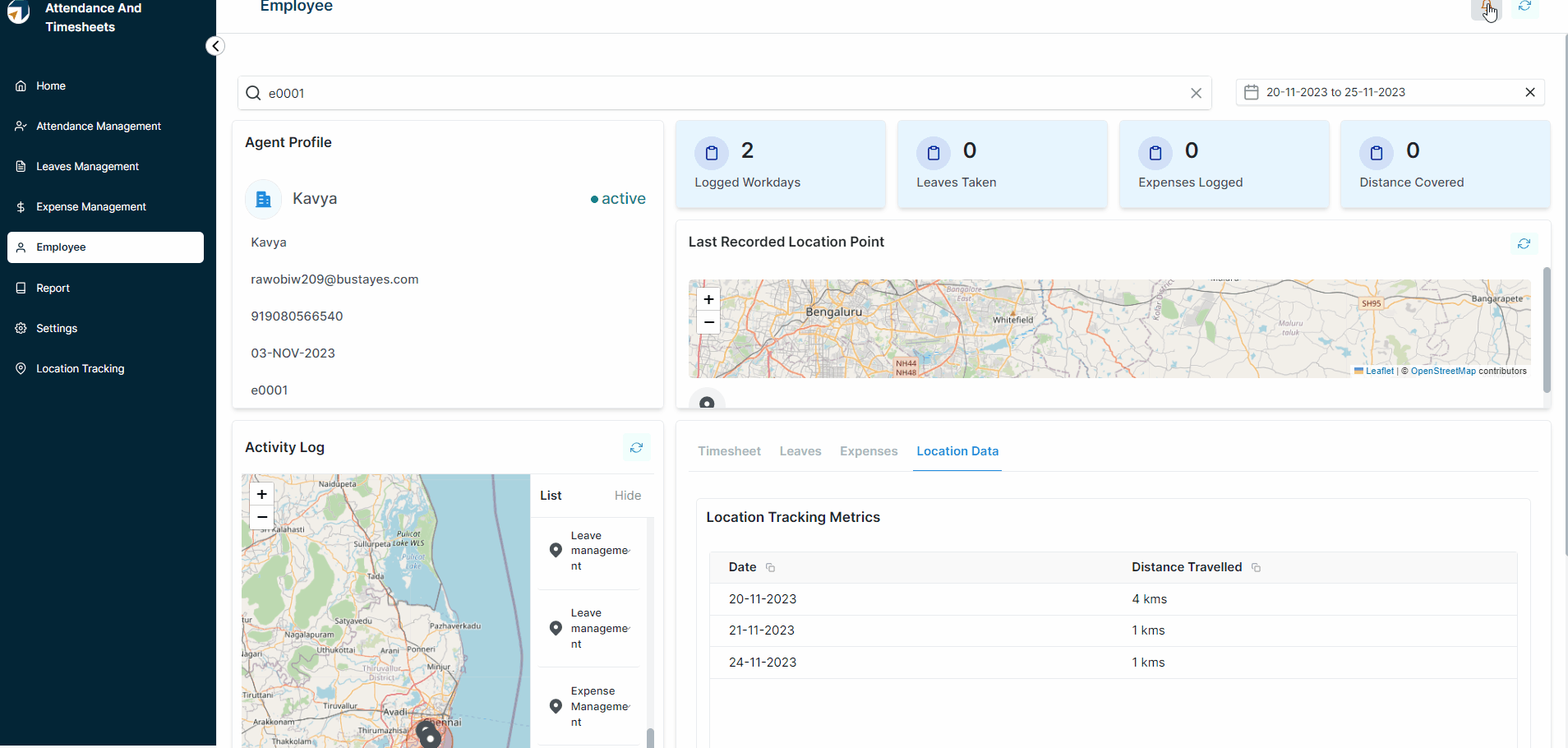This screenshot has height=748, width=1568.
Task: Go to Leaves Management page
Action: click(87, 167)
